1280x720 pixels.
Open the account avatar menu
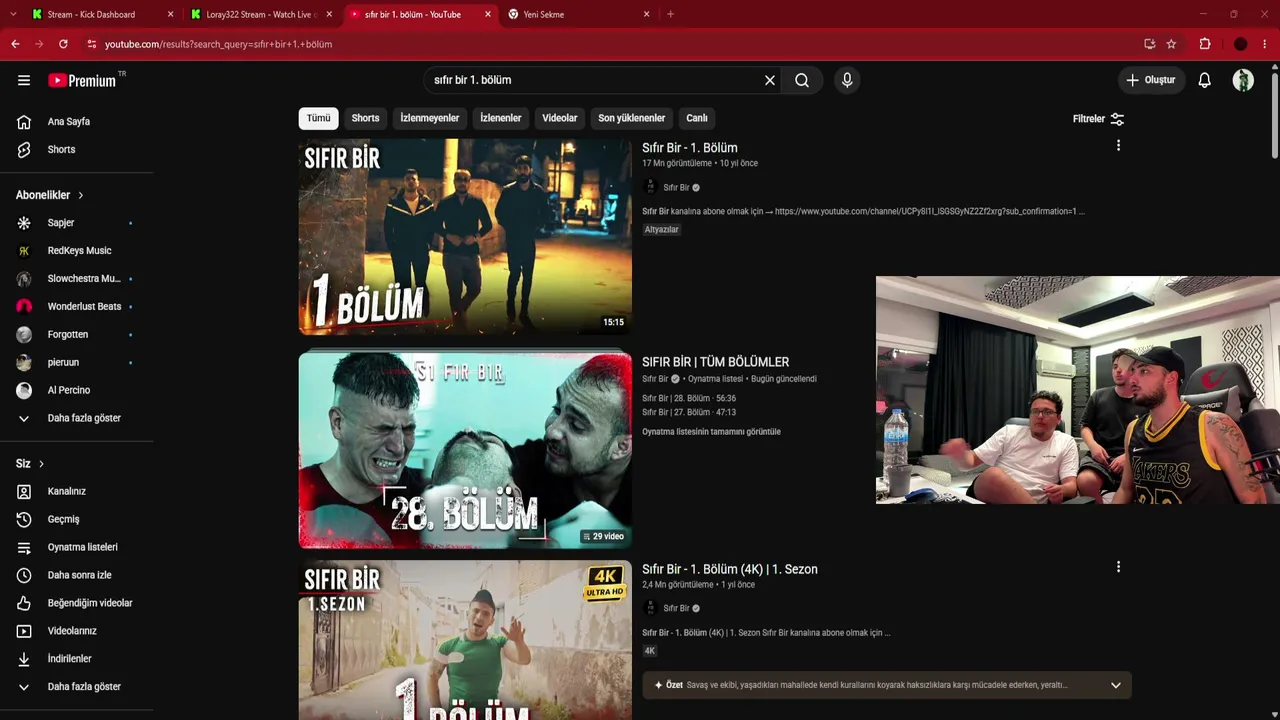1243,80
